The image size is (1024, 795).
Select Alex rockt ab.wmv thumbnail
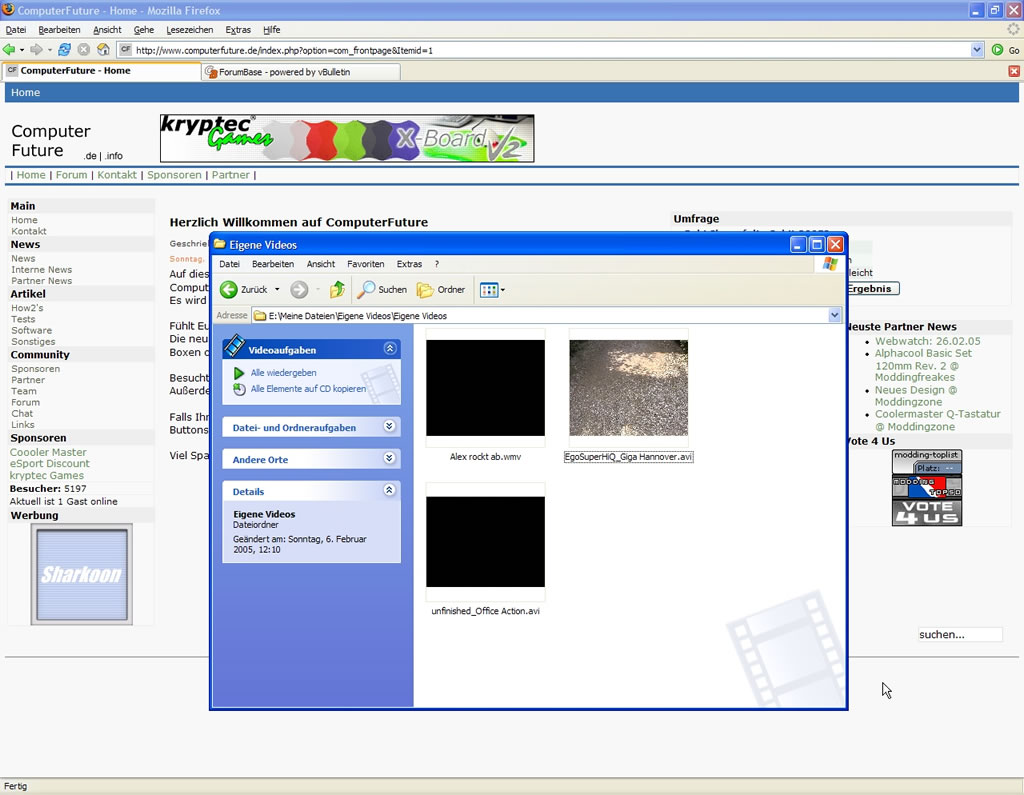coord(485,387)
